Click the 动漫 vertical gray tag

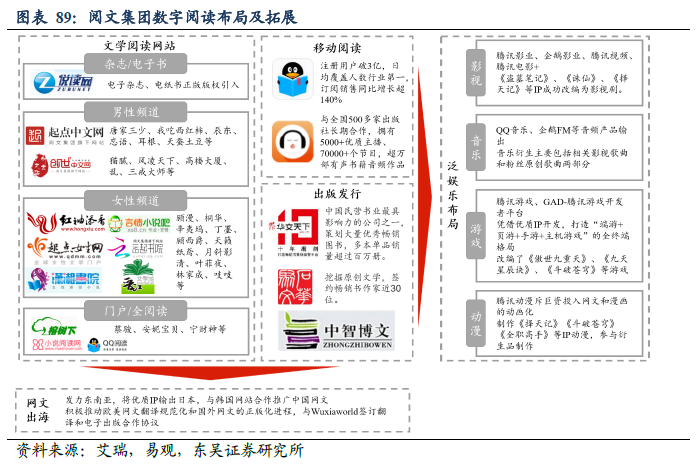click(475, 323)
